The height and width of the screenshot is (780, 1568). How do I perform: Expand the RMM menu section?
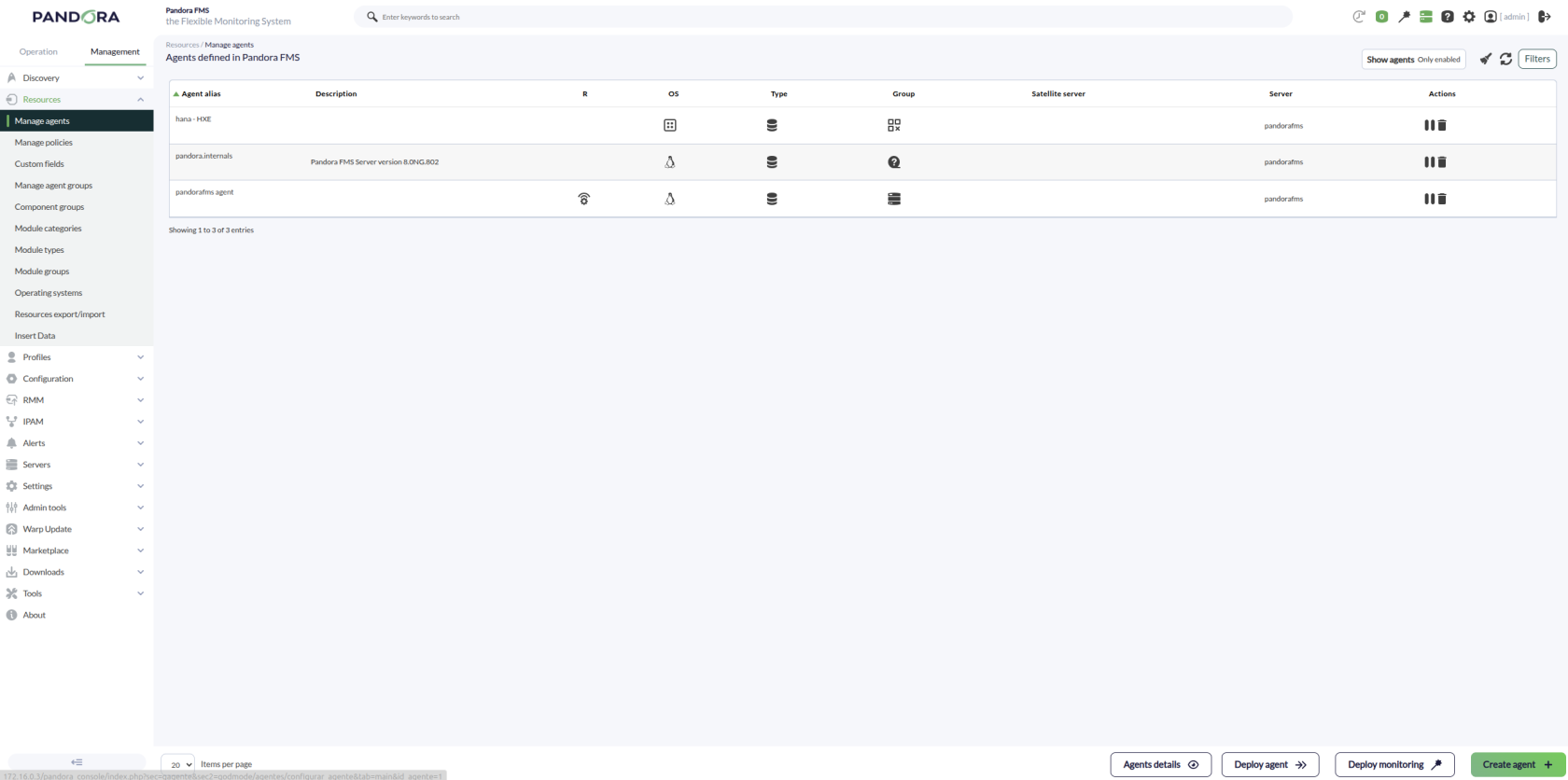(x=77, y=400)
